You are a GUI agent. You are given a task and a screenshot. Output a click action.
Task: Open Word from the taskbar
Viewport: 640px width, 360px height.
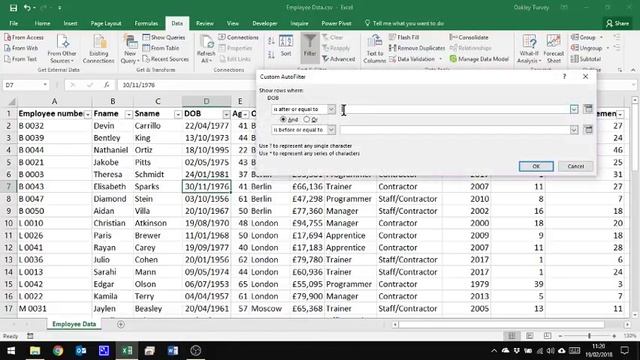[x=173, y=351]
